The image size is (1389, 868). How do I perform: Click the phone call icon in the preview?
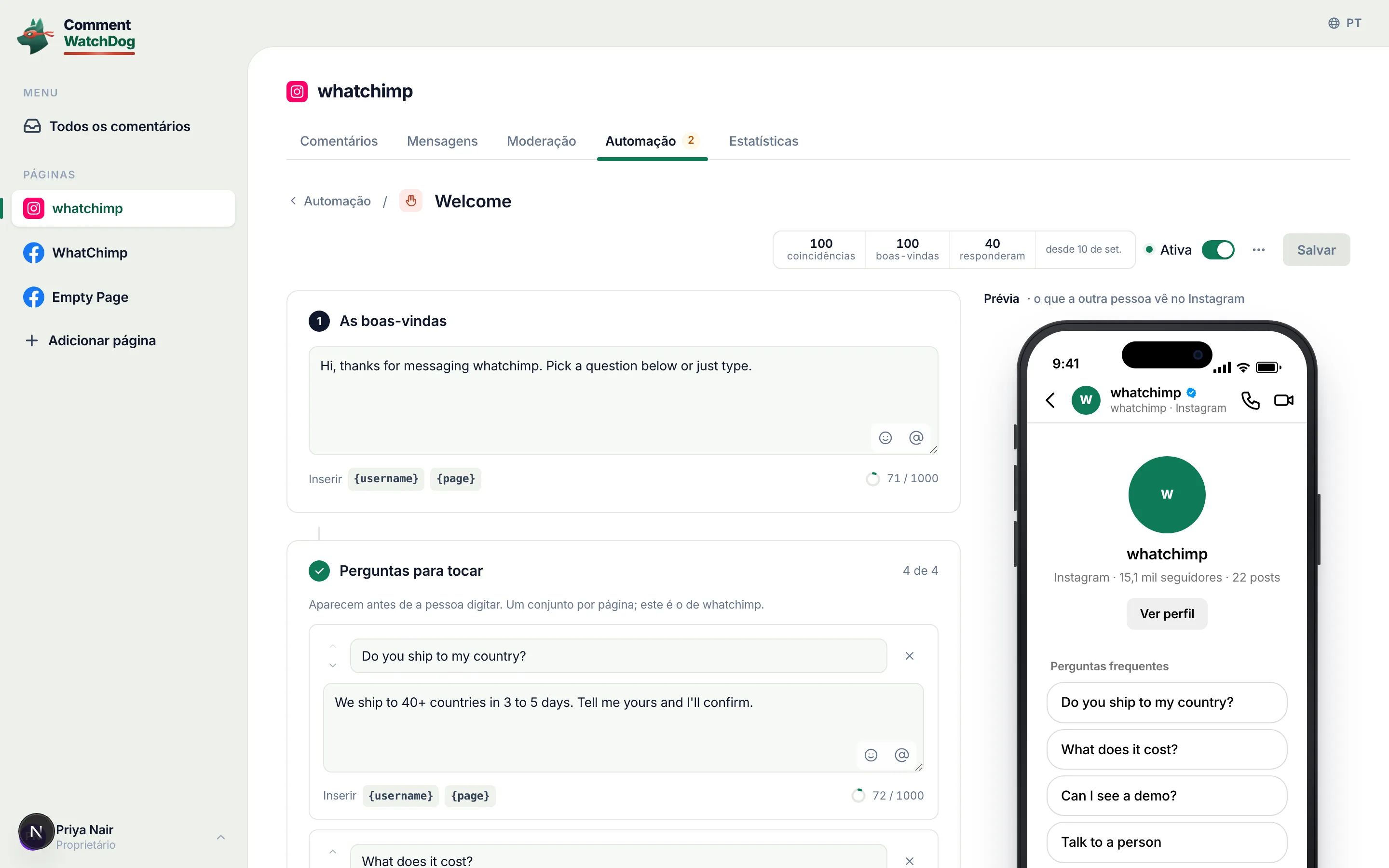[1250, 400]
